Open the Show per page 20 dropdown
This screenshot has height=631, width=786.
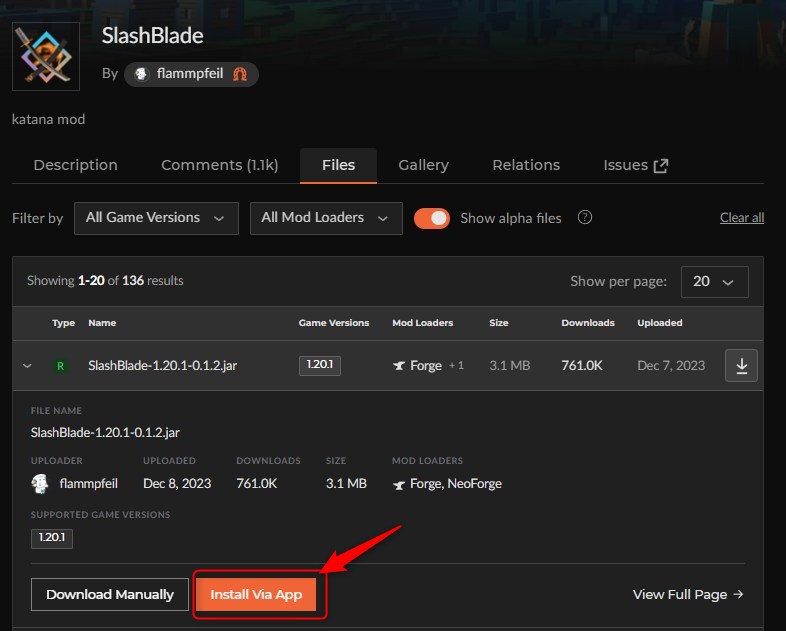click(x=714, y=282)
